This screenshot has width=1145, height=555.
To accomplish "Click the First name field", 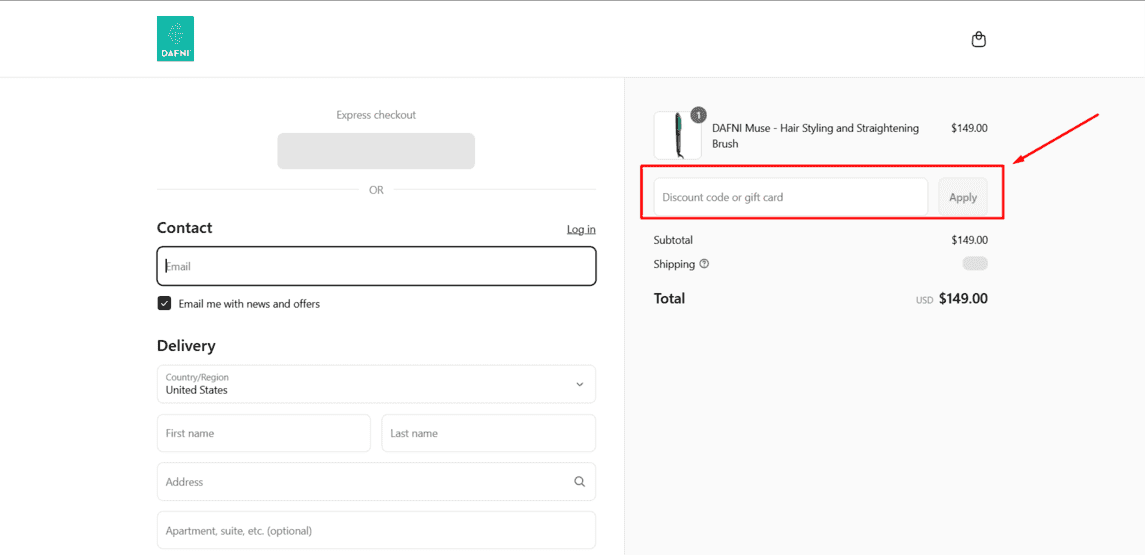I will [264, 433].
